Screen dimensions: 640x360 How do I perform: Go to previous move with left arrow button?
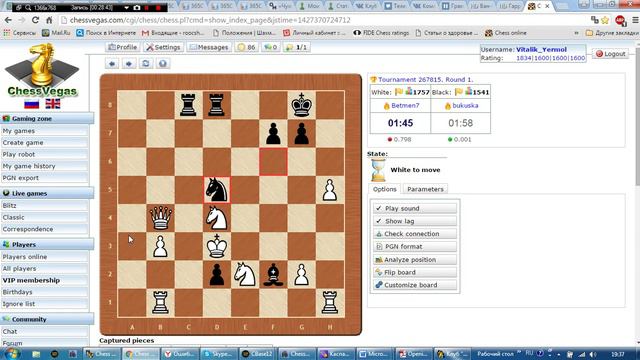112,64
